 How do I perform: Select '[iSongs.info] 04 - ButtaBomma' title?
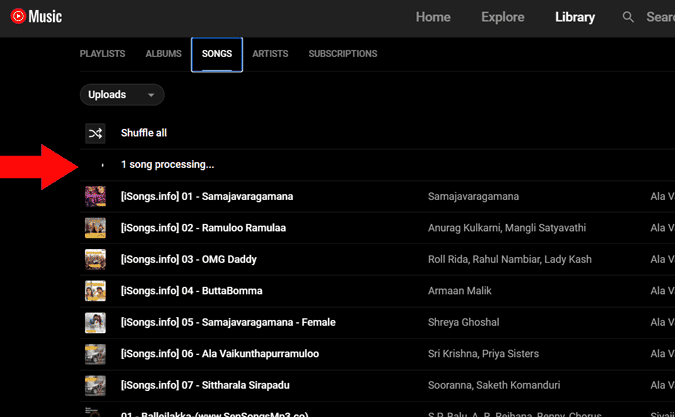(192, 291)
